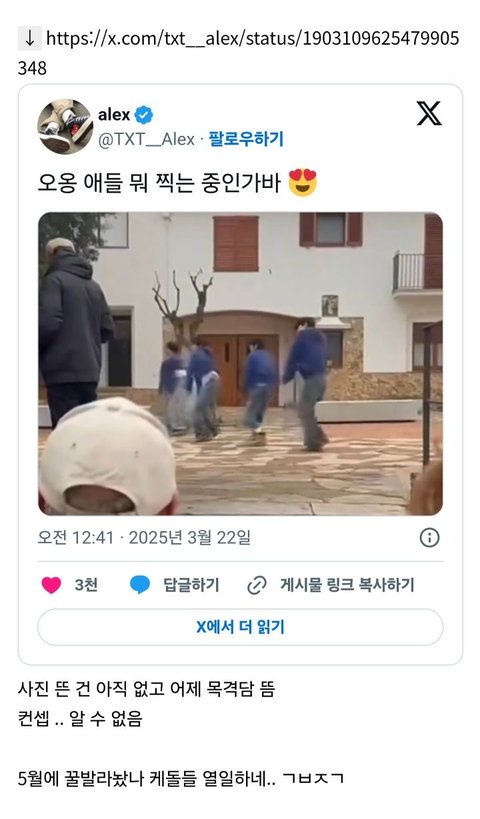Follow alex via 팔로우하기
Screen dimensions: 480x819
coord(245,139)
